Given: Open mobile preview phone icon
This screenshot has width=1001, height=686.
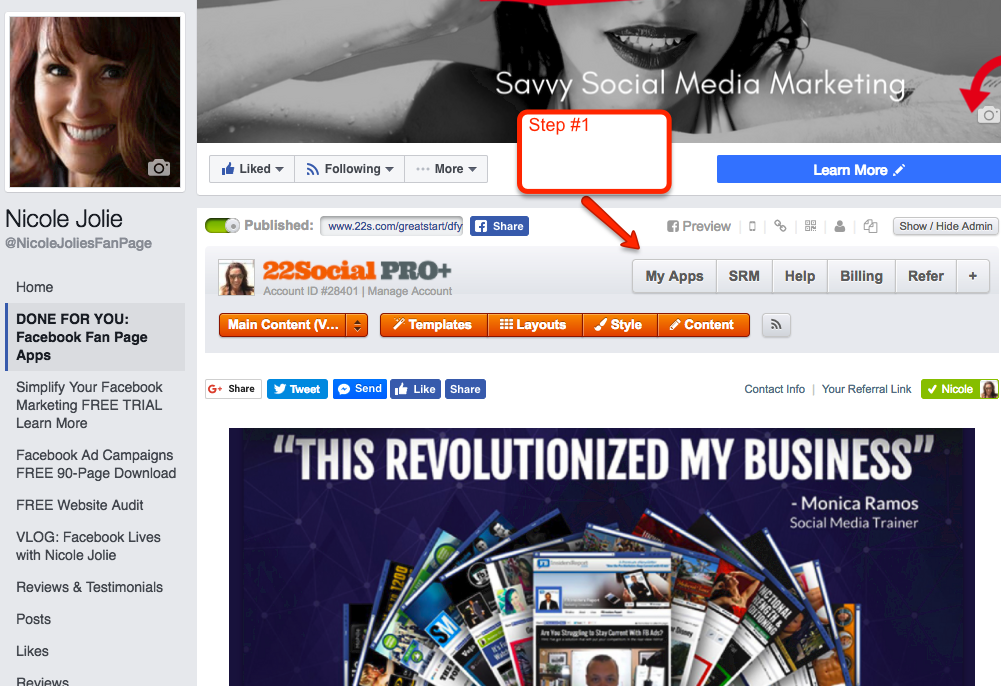Looking at the screenshot, I should pos(752,226).
